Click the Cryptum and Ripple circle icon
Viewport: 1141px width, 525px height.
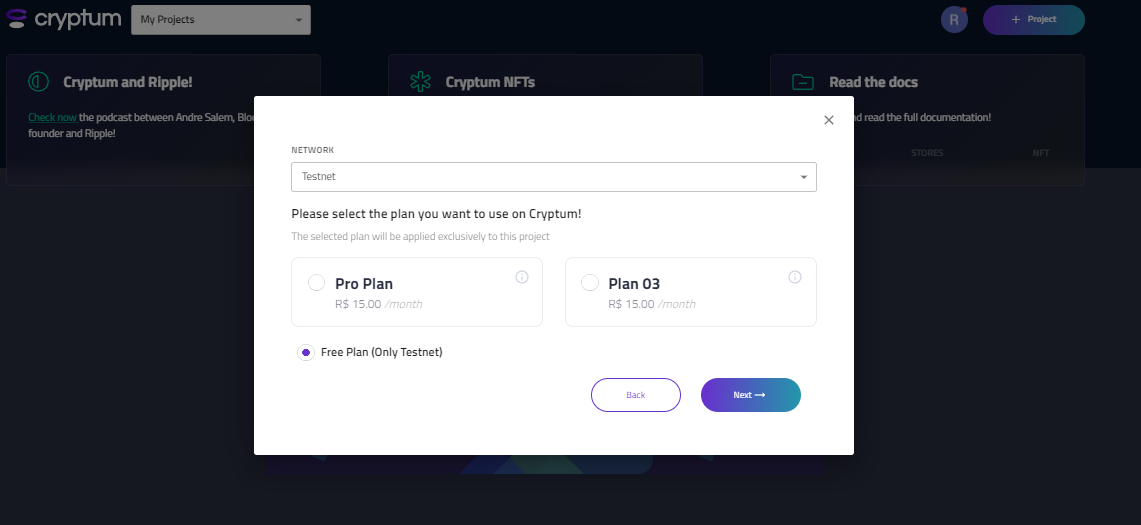tap(39, 82)
